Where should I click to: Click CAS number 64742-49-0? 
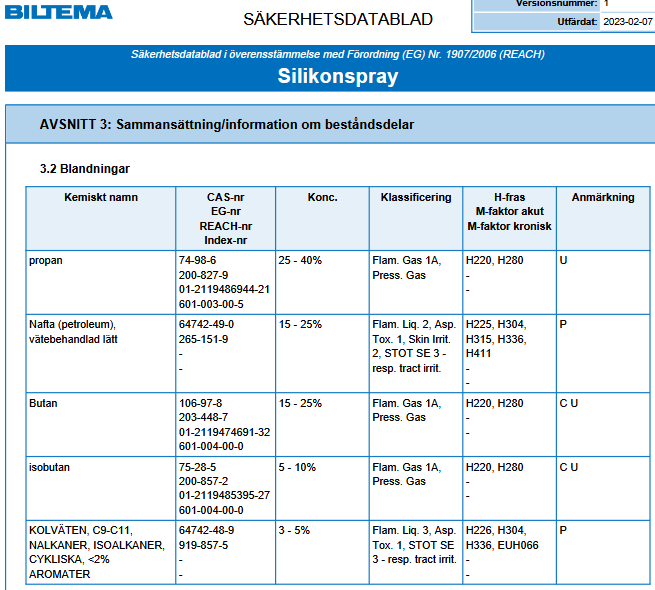click(206, 324)
